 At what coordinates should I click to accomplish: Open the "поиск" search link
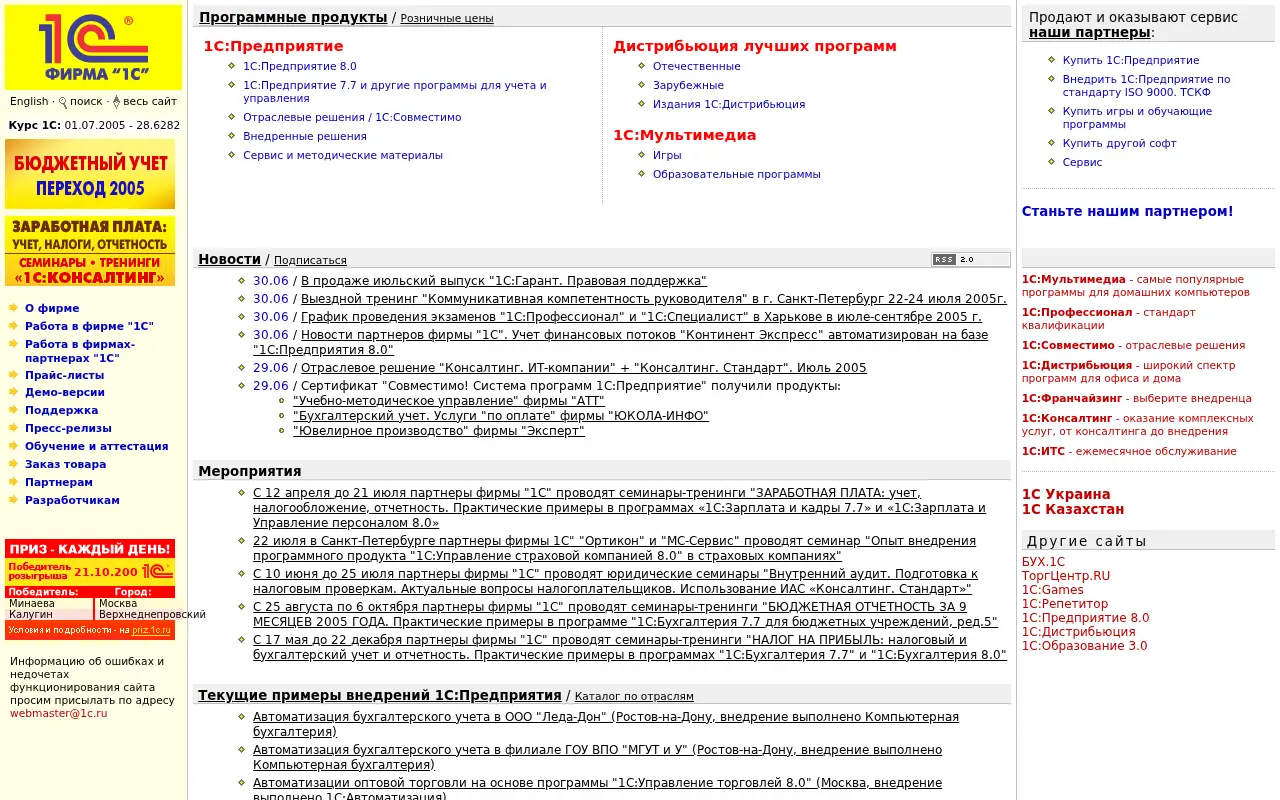point(86,101)
